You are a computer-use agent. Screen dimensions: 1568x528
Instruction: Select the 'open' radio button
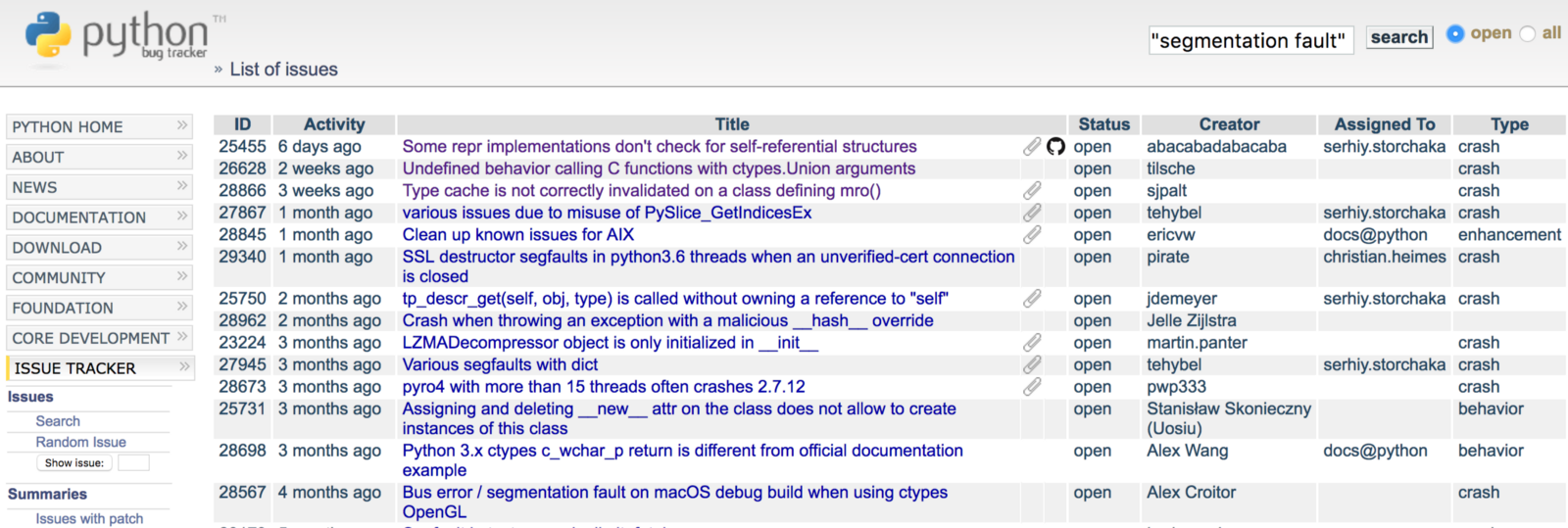pyautogui.click(x=1455, y=33)
